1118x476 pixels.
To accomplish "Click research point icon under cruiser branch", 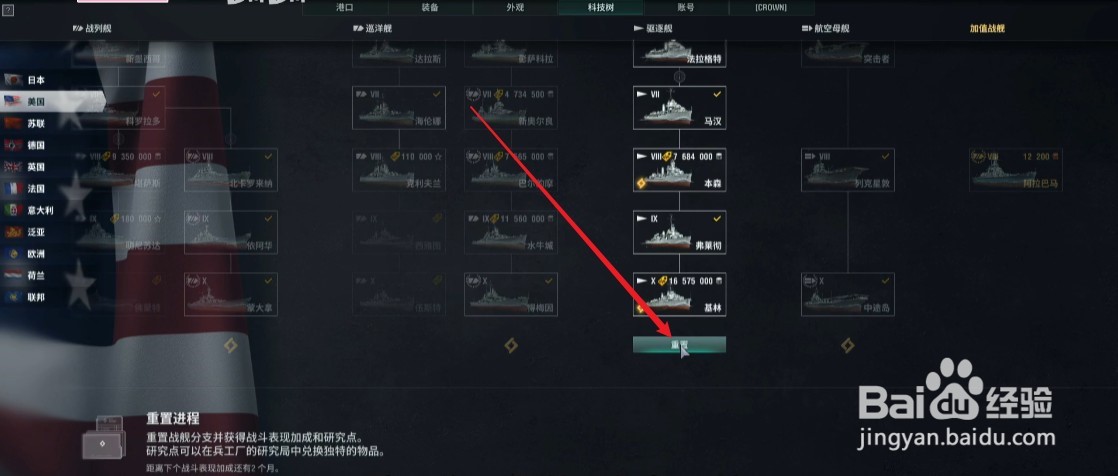I will tap(511, 346).
